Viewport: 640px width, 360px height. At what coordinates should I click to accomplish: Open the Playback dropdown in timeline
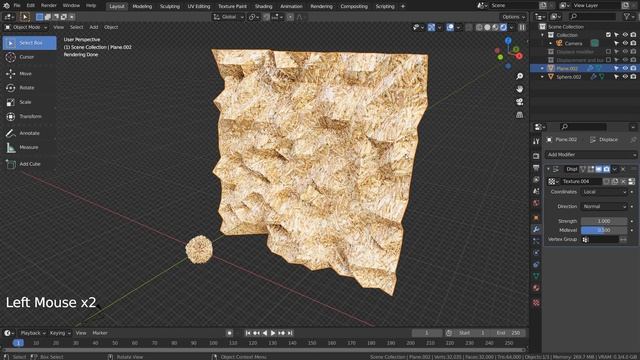[33, 333]
